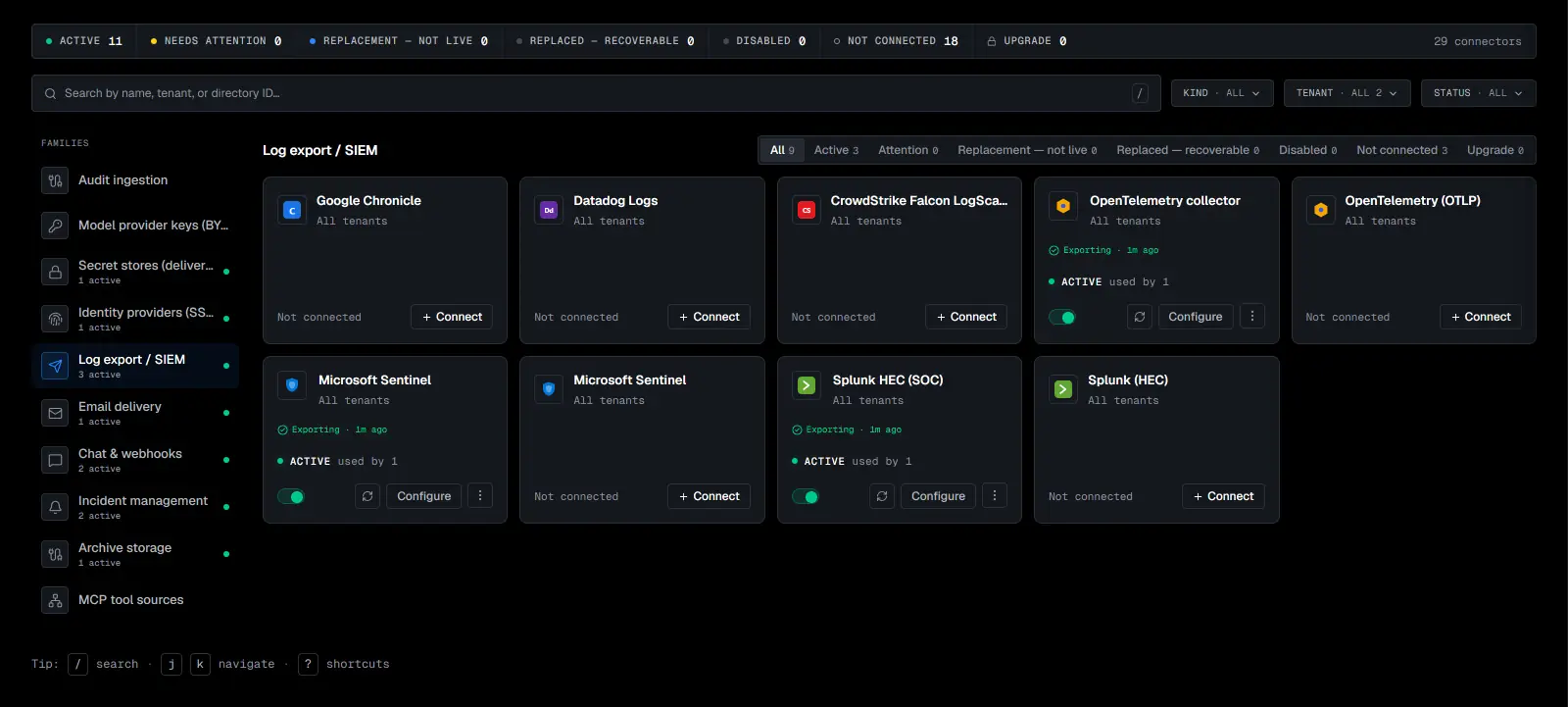
Task: Refresh the exporting Microsoft Sentinel connector
Action: point(367,496)
